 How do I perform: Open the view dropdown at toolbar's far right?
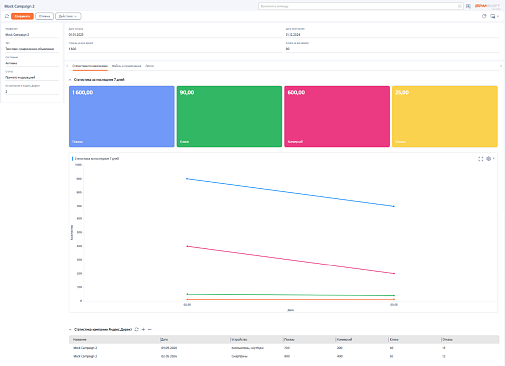[494, 16]
